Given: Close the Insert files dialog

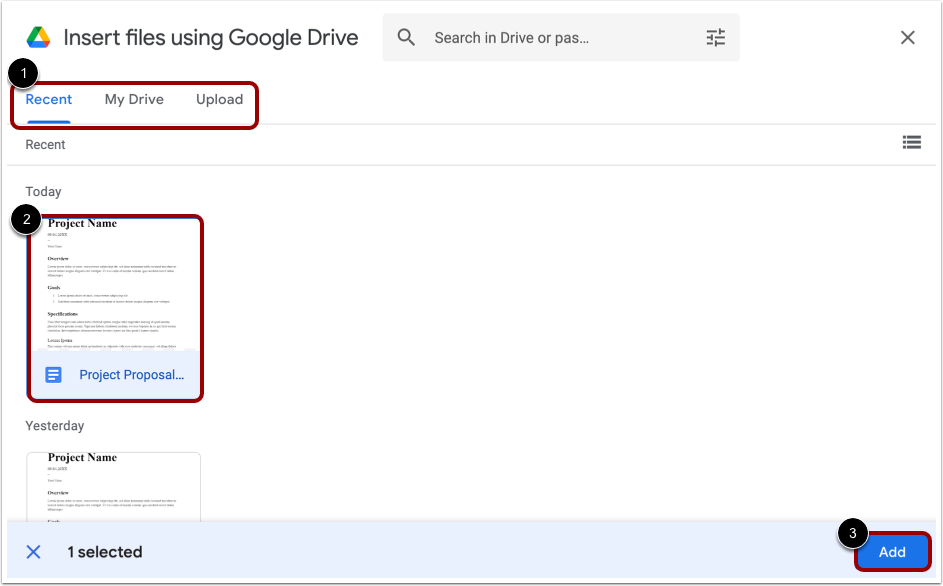Looking at the screenshot, I should pos(908,37).
